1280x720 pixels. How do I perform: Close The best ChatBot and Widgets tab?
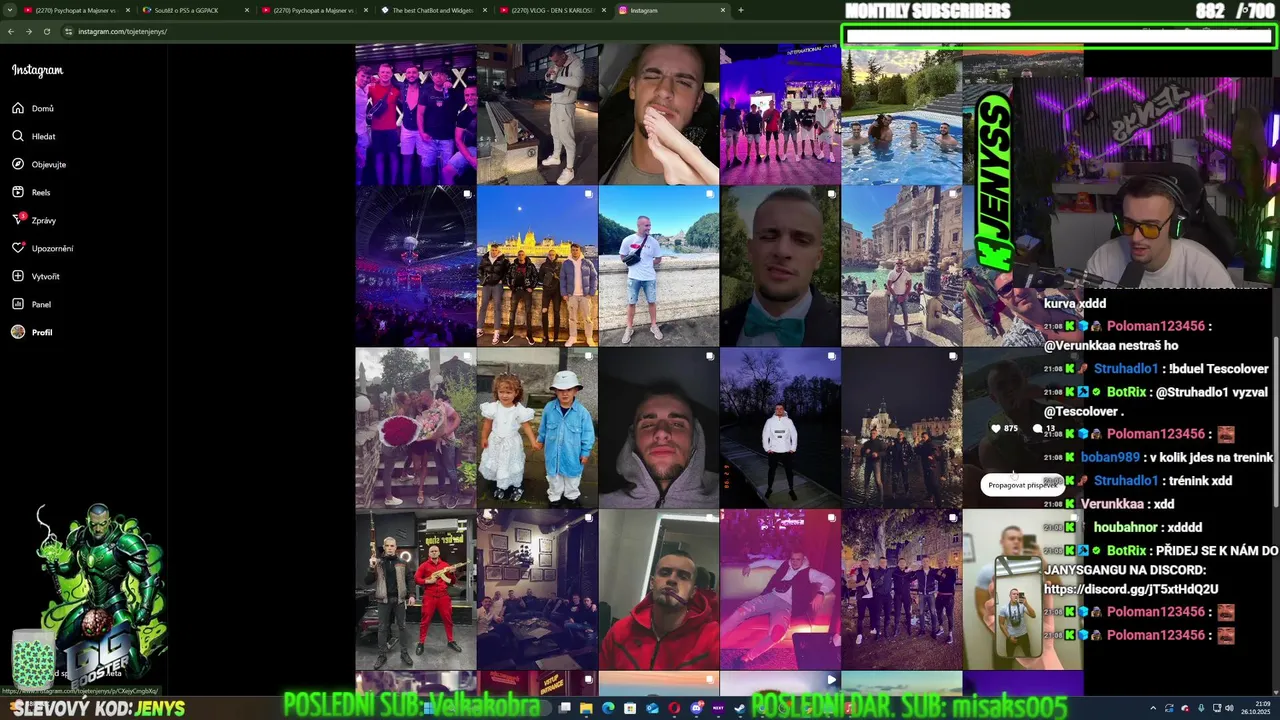coord(485,10)
